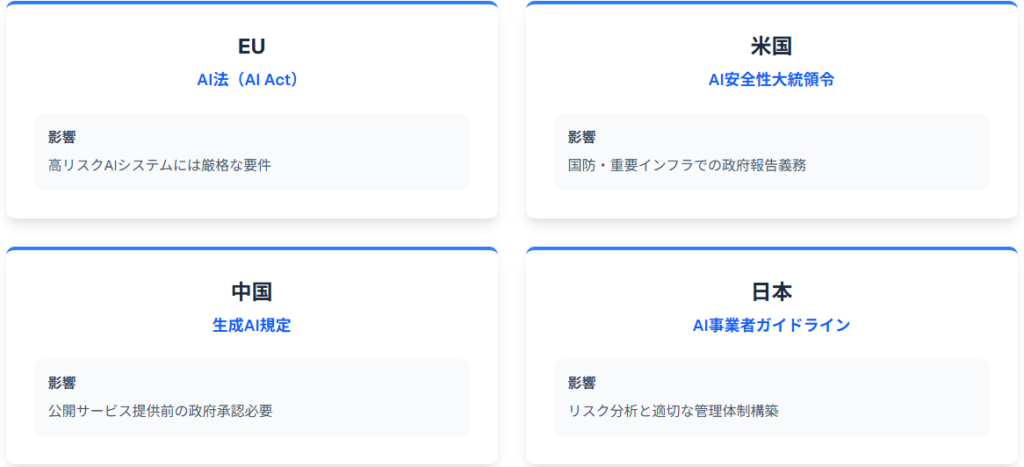Click the blue top border of the EU card

pos(252,3)
